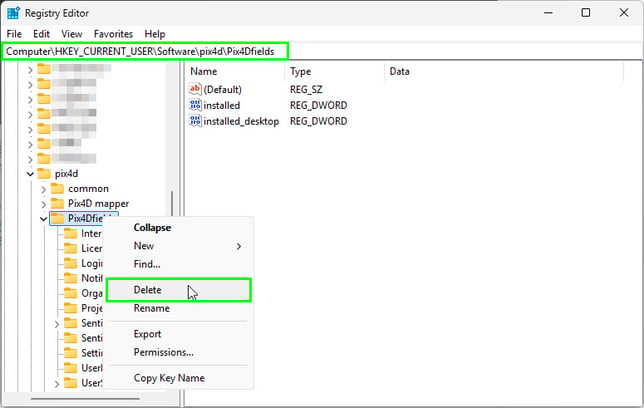
Task: Choose Delete in the context menu
Action: pos(179,290)
